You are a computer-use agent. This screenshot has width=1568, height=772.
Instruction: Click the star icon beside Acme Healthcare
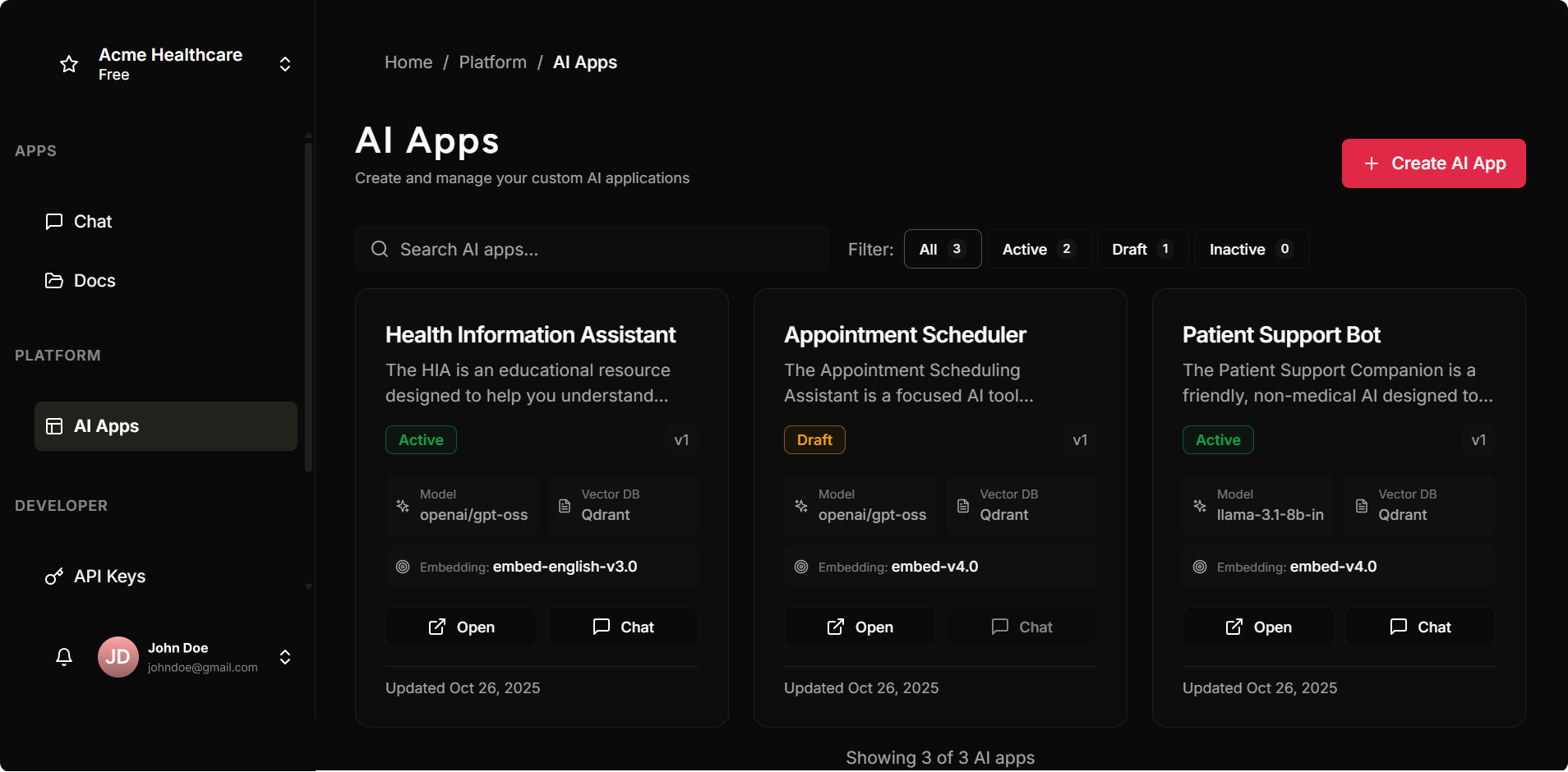[x=69, y=64]
